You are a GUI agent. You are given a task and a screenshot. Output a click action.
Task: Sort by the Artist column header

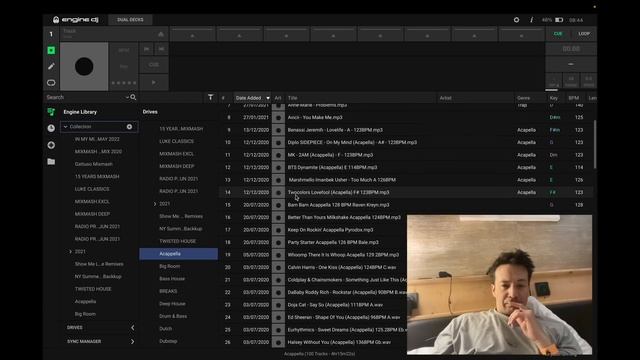point(445,98)
